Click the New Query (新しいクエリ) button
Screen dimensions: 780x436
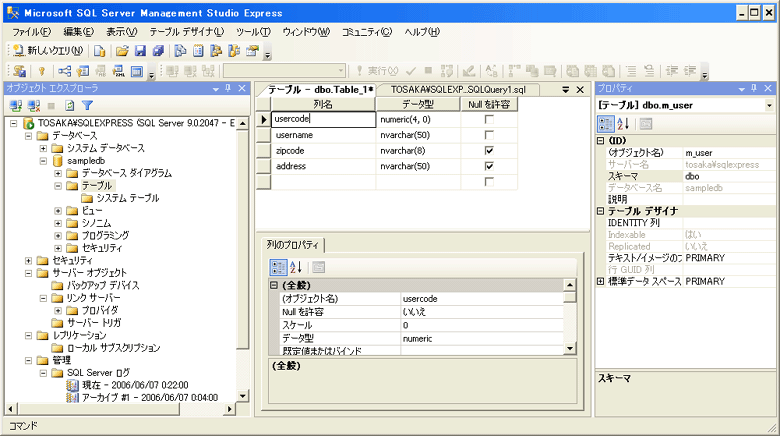tap(47, 51)
